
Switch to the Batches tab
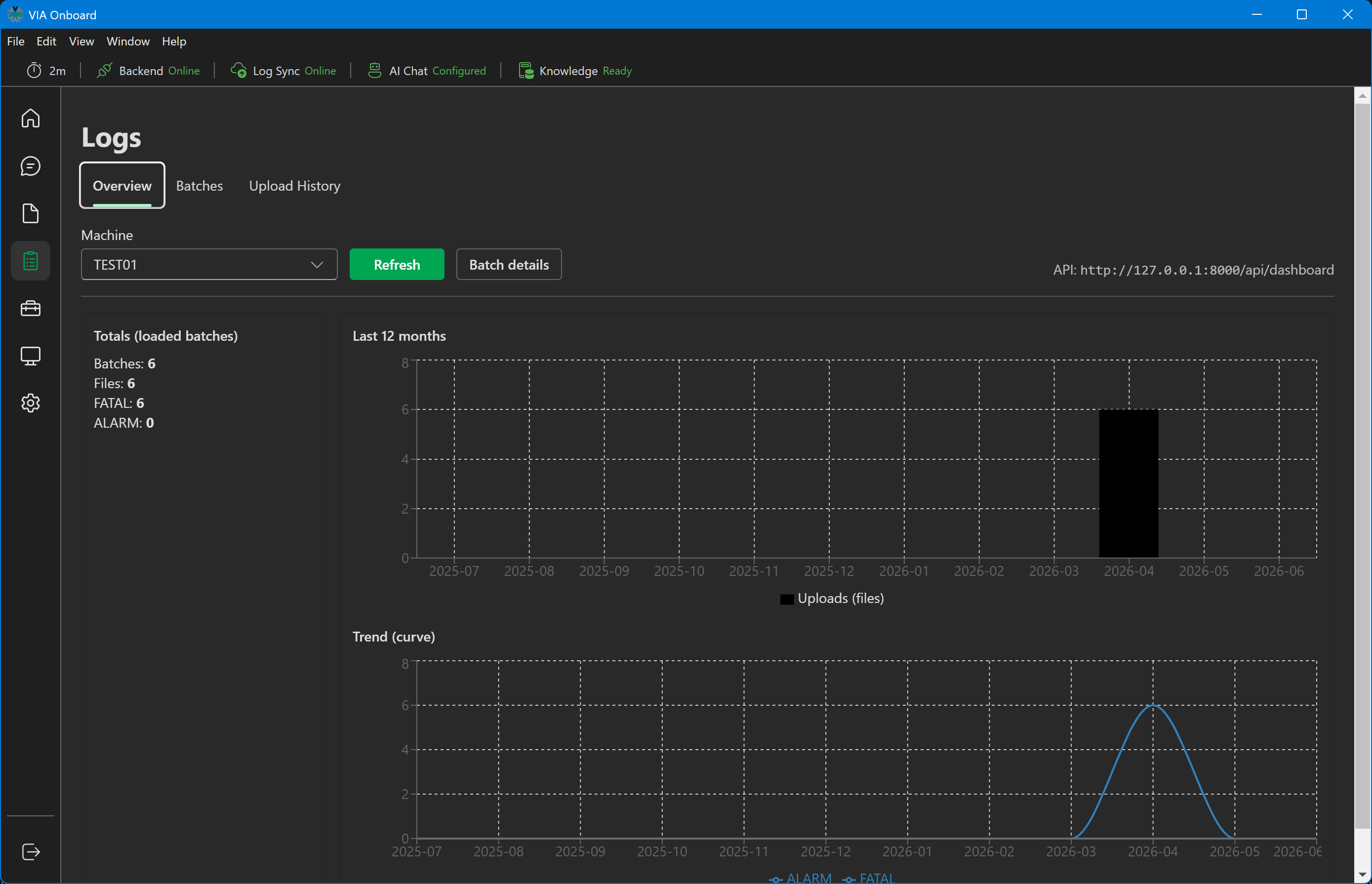199,185
